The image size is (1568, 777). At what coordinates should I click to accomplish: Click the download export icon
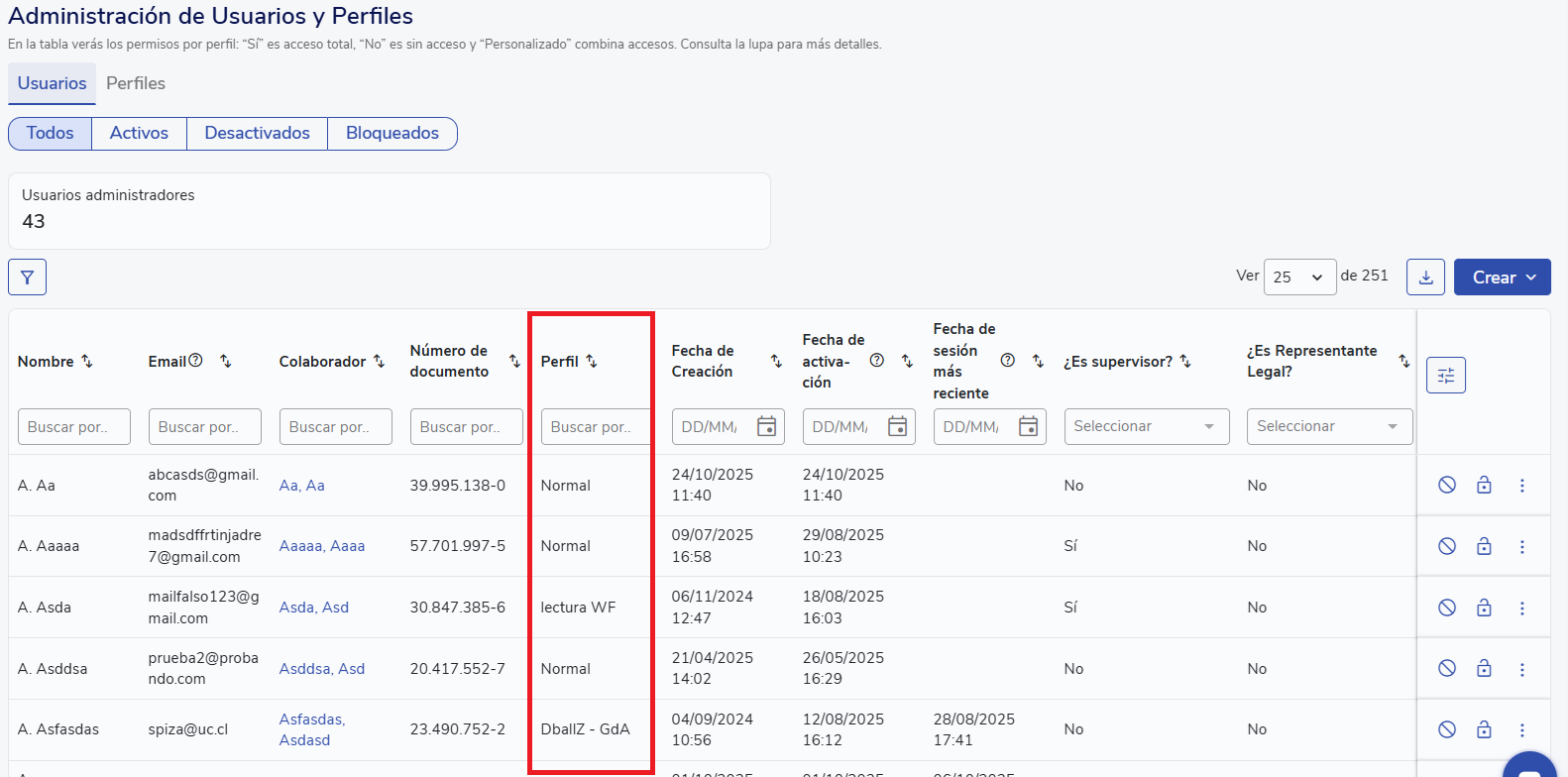(x=1425, y=277)
